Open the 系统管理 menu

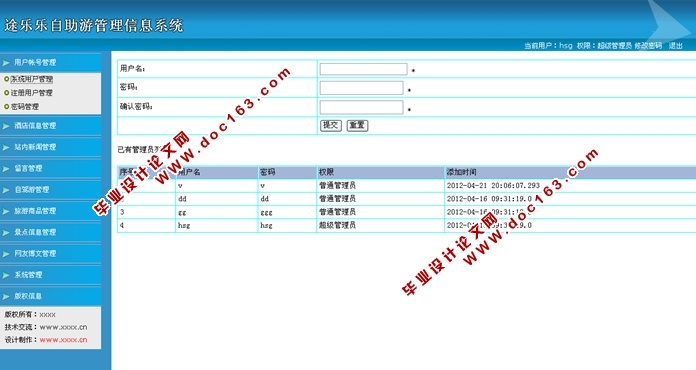coord(28,275)
